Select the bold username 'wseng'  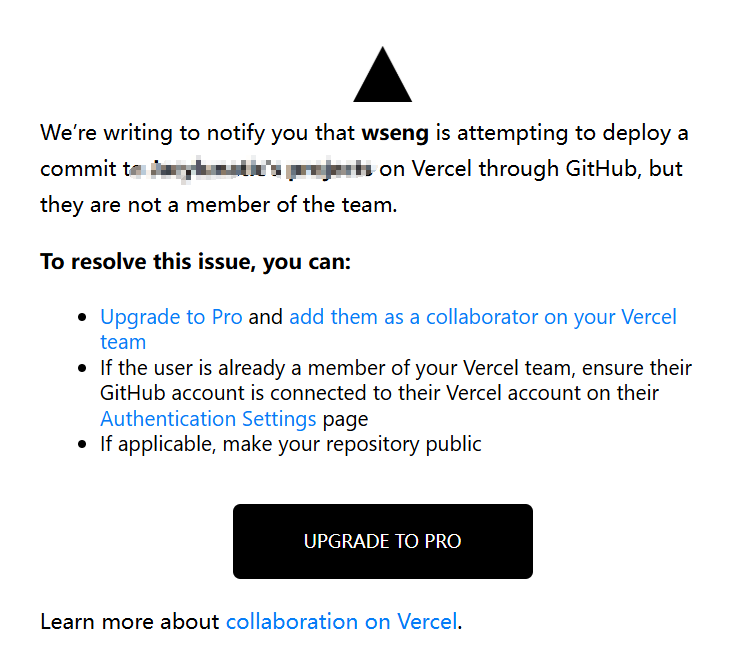point(395,133)
